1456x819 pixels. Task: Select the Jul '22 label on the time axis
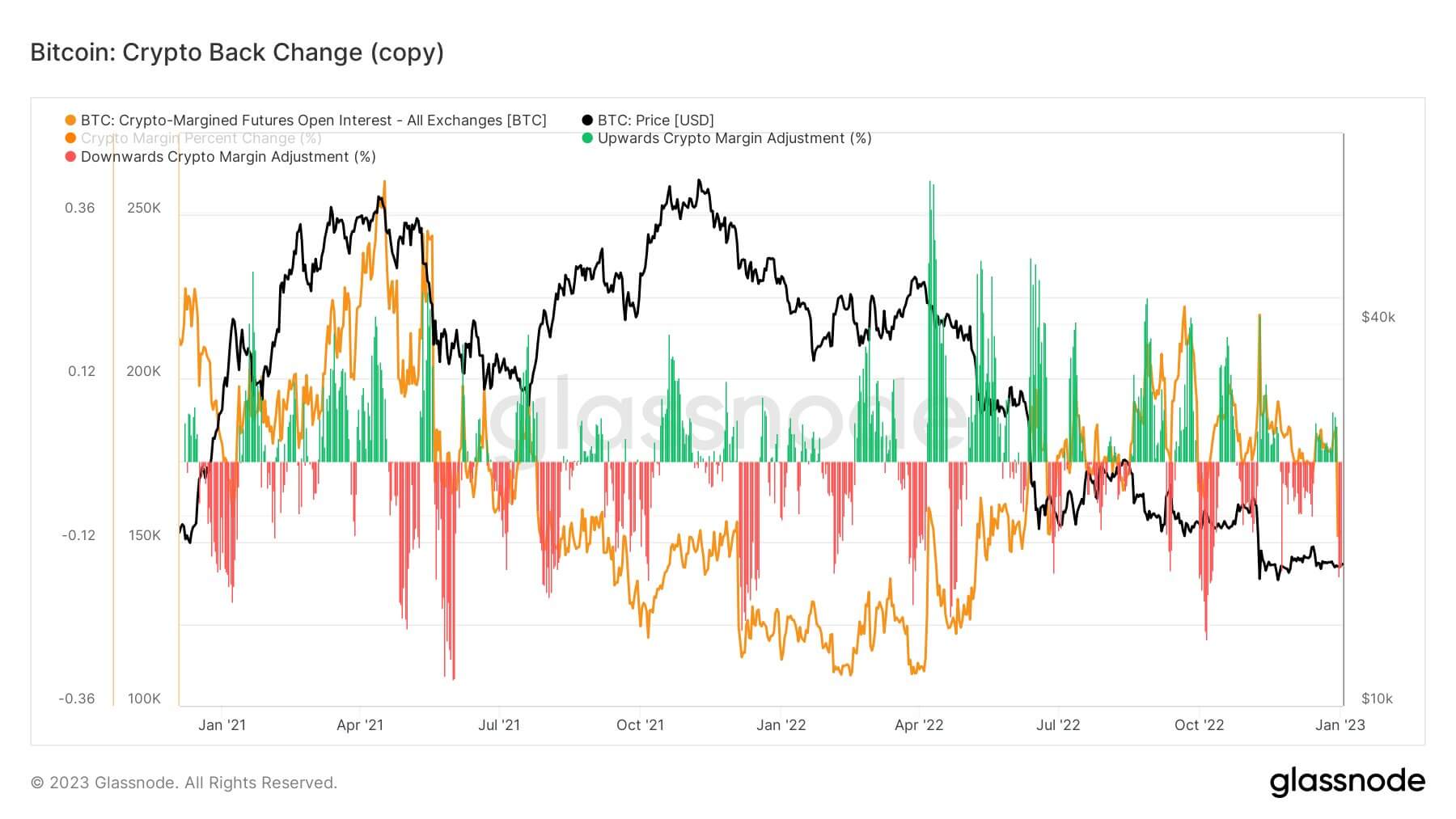pyautogui.click(x=1058, y=725)
